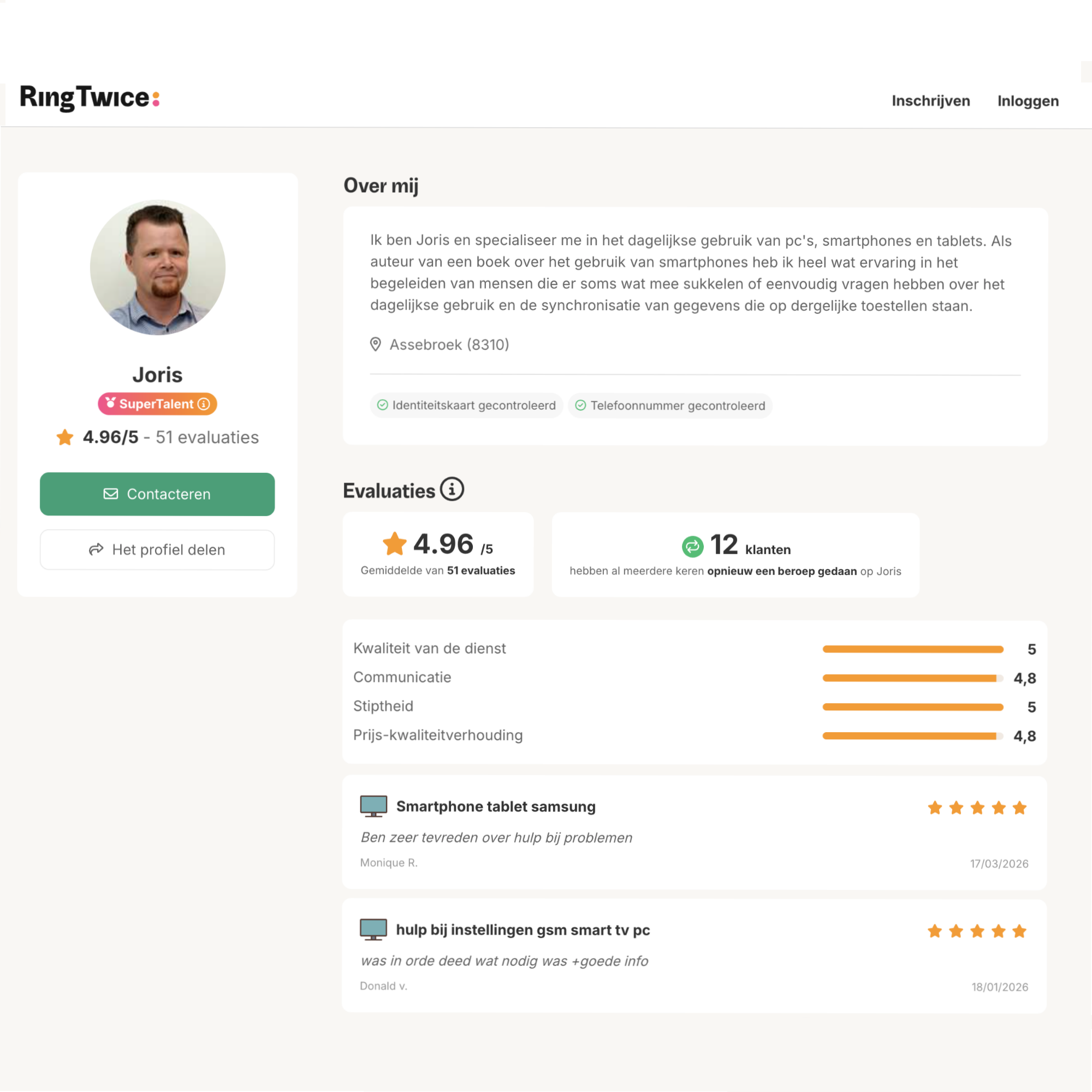
Task: Click the SuperTalent info icon
Action: pos(204,404)
